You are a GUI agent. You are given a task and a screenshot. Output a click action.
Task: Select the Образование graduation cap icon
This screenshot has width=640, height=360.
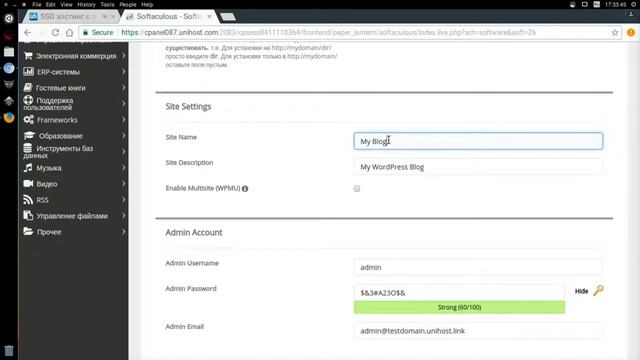(29, 136)
